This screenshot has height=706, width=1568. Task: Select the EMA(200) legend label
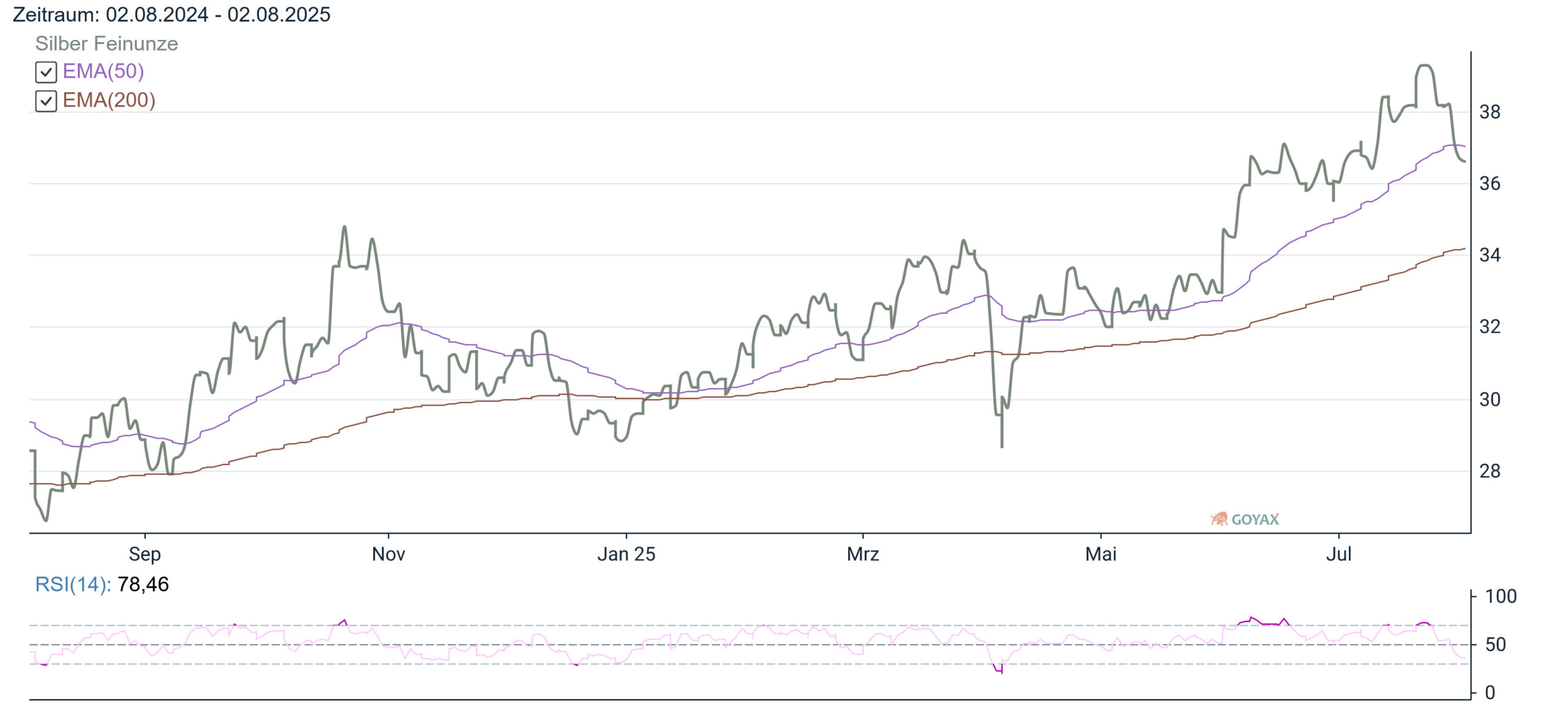pos(109,100)
